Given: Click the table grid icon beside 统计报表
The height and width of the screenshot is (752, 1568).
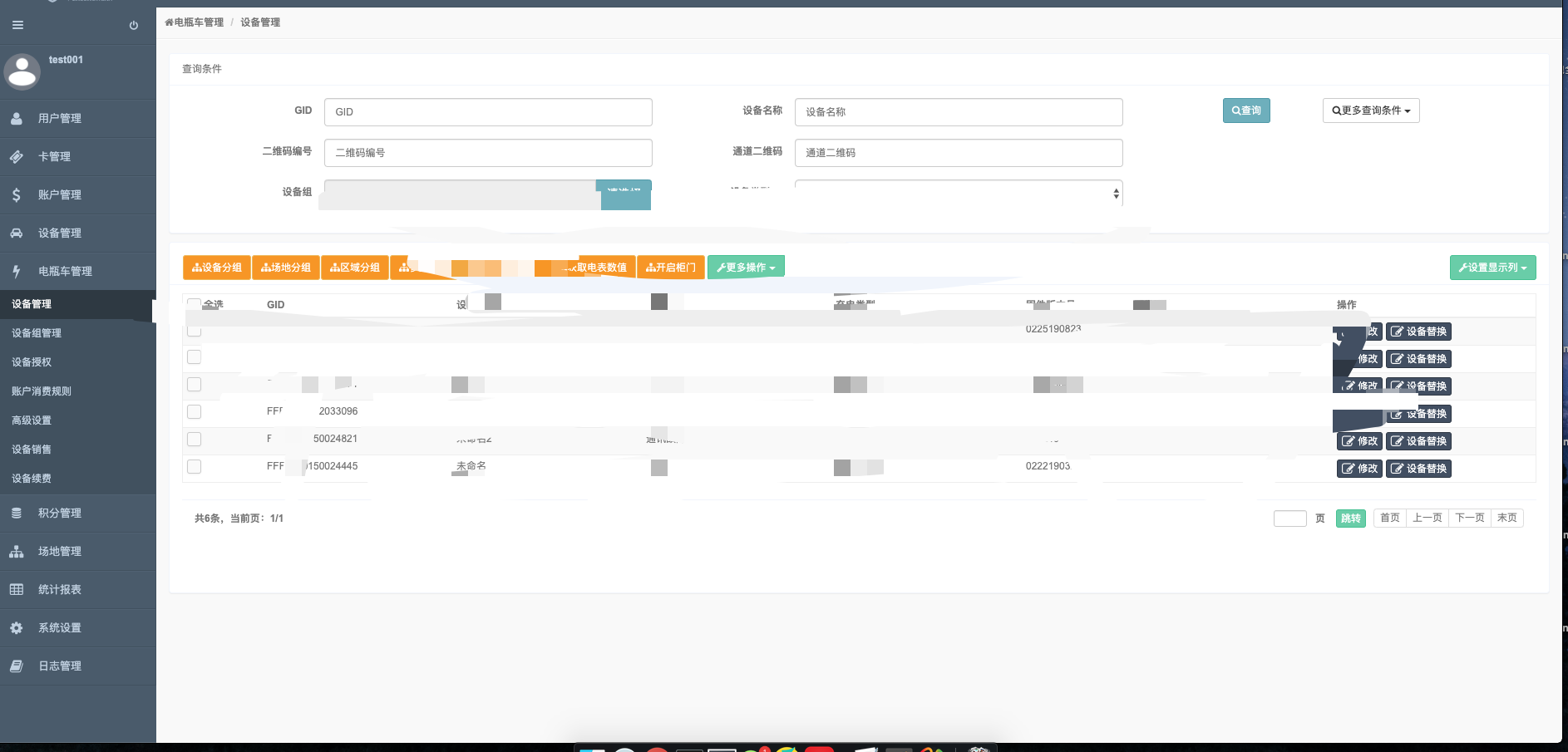Looking at the screenshot, I should pos(17,590).
